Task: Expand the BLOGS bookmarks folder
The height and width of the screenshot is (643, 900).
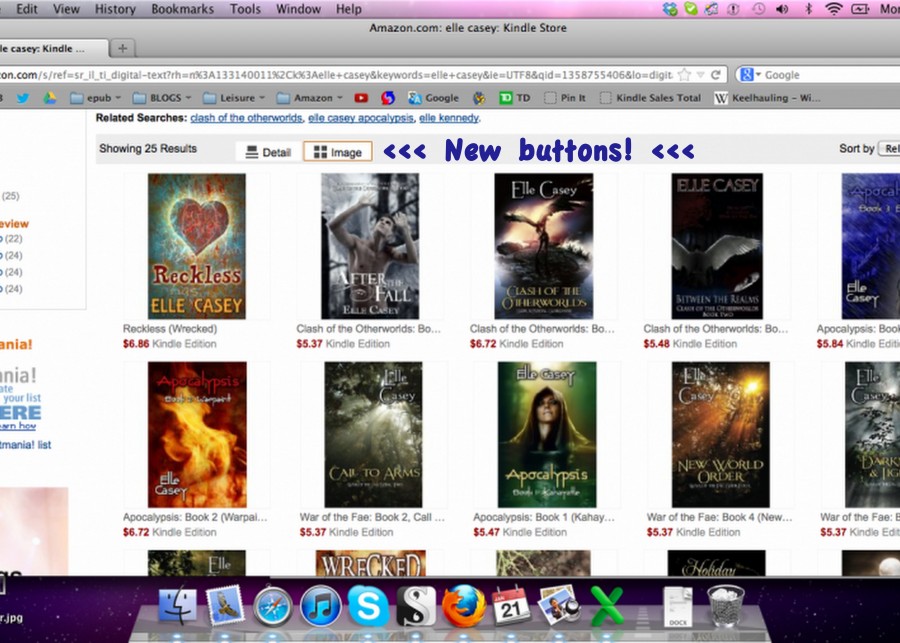Action: click(x=162, y=98)
